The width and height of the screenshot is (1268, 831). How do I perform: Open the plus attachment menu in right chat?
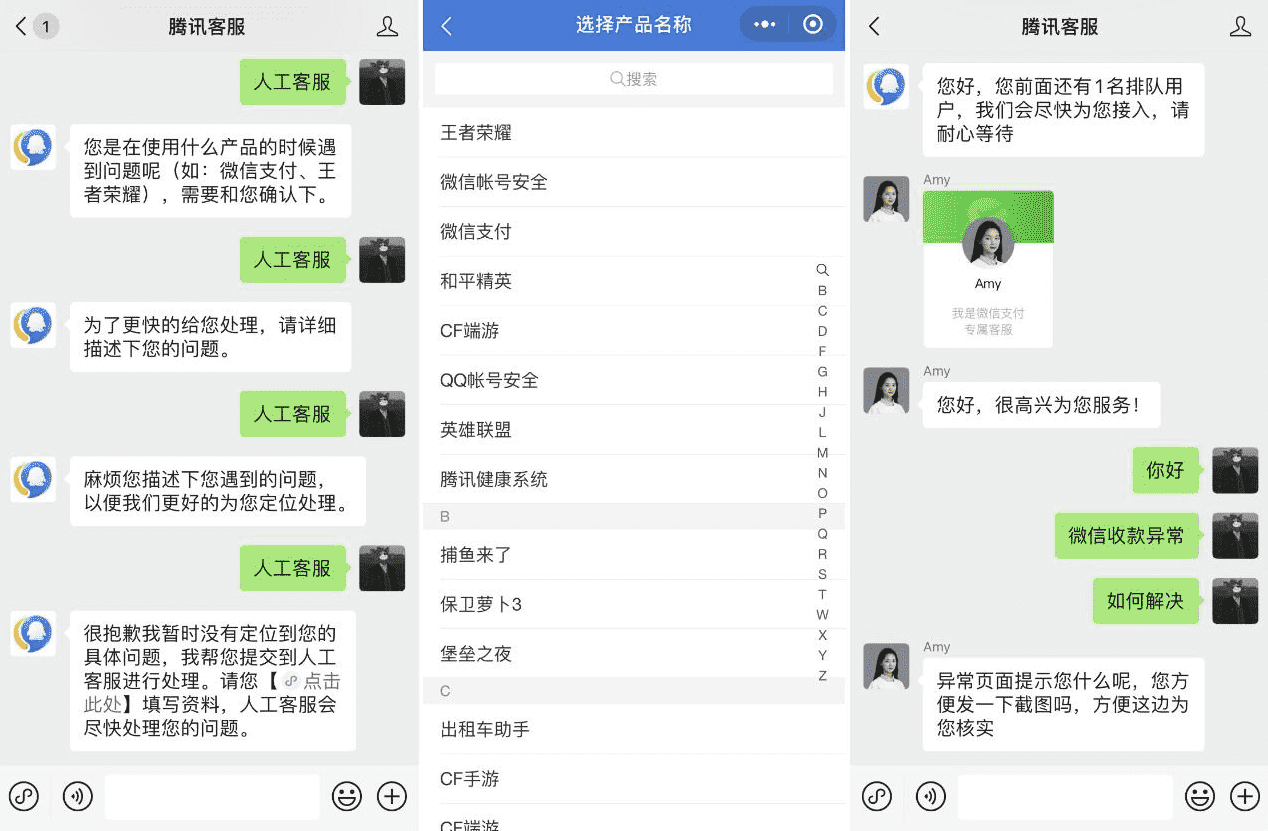[x=1245, y=796]
